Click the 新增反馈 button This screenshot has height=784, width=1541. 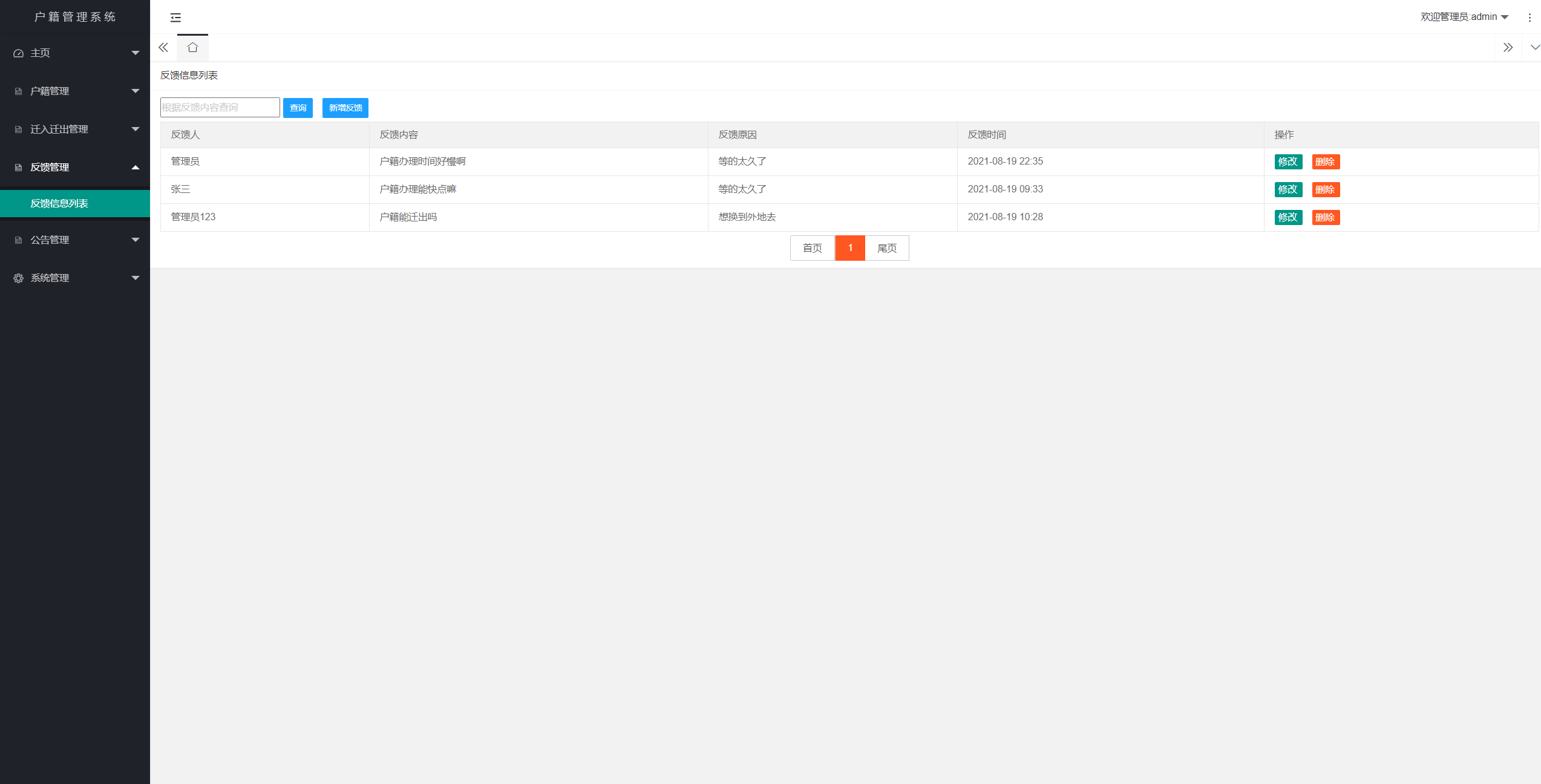coord(345,108)
